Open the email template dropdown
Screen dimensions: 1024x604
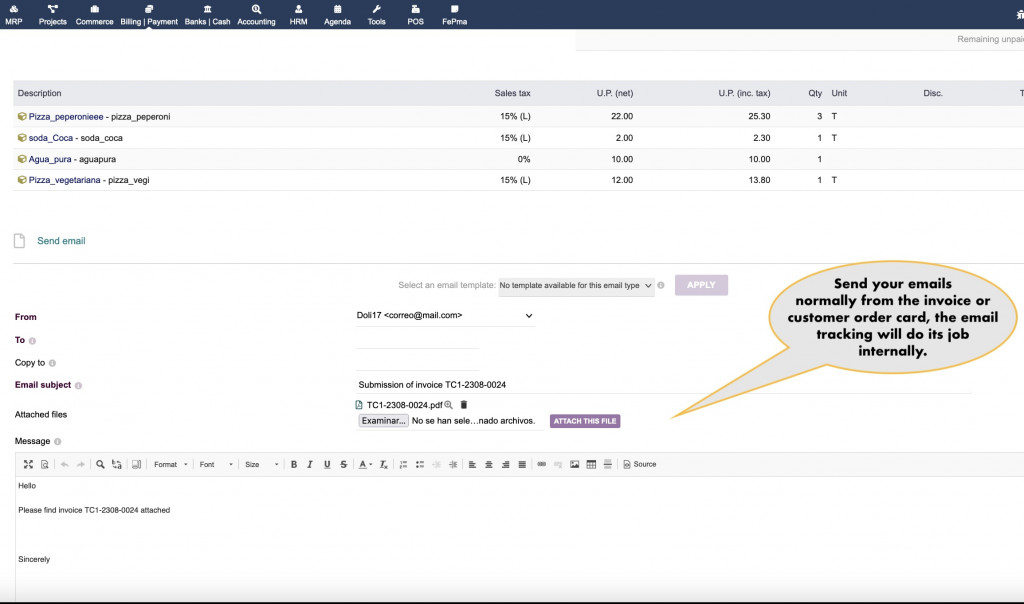click(x=576, y=285)
